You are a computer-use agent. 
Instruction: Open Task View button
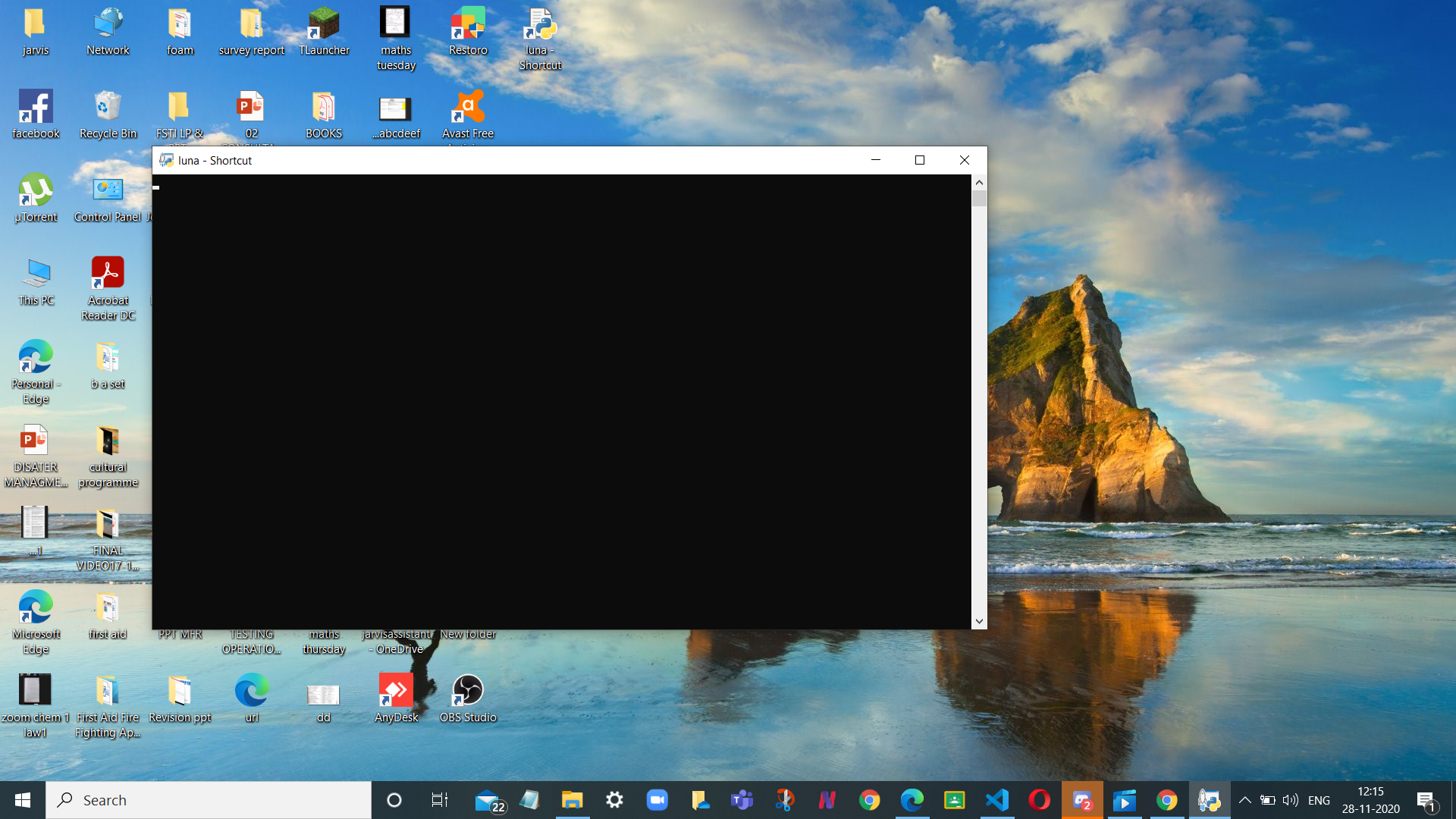click(439, 800)
